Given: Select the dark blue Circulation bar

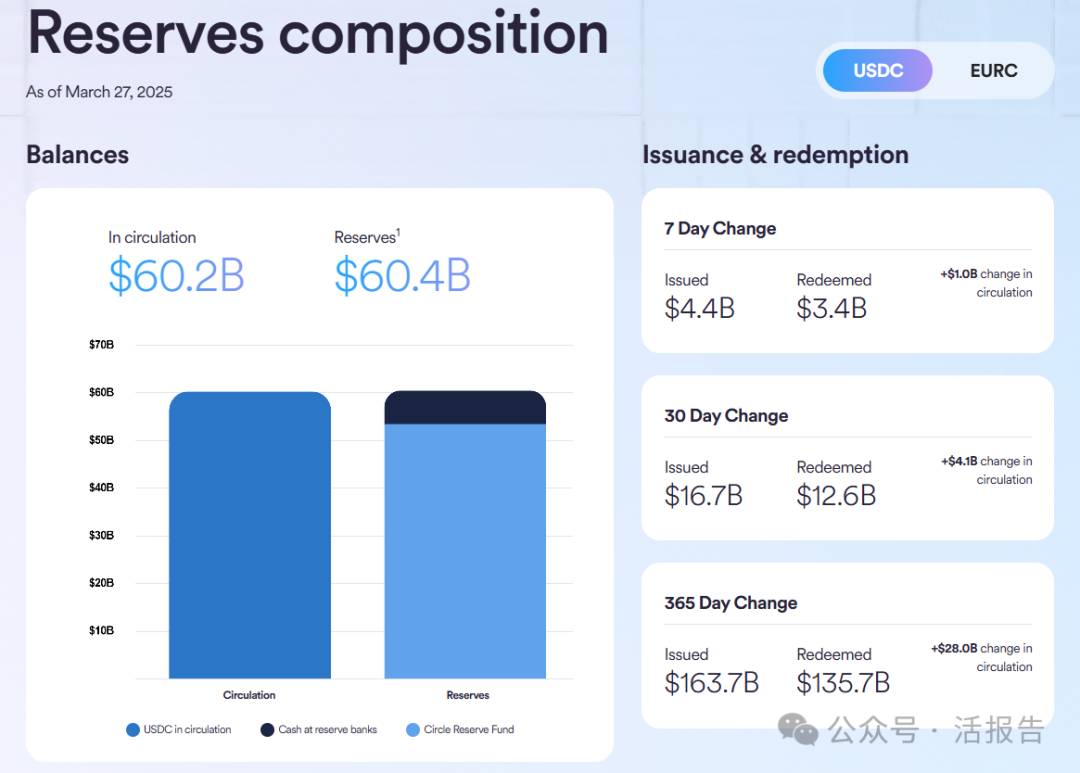Looking at the screenshot, I should (x=250, y=535).
